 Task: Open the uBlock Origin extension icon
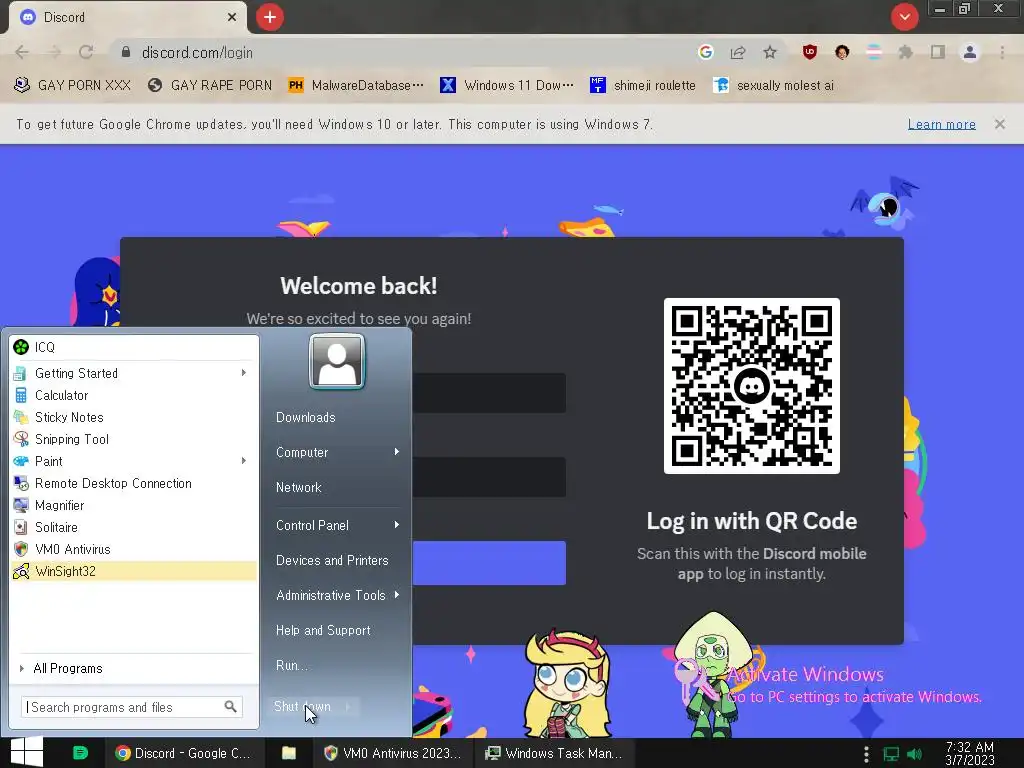810,52
